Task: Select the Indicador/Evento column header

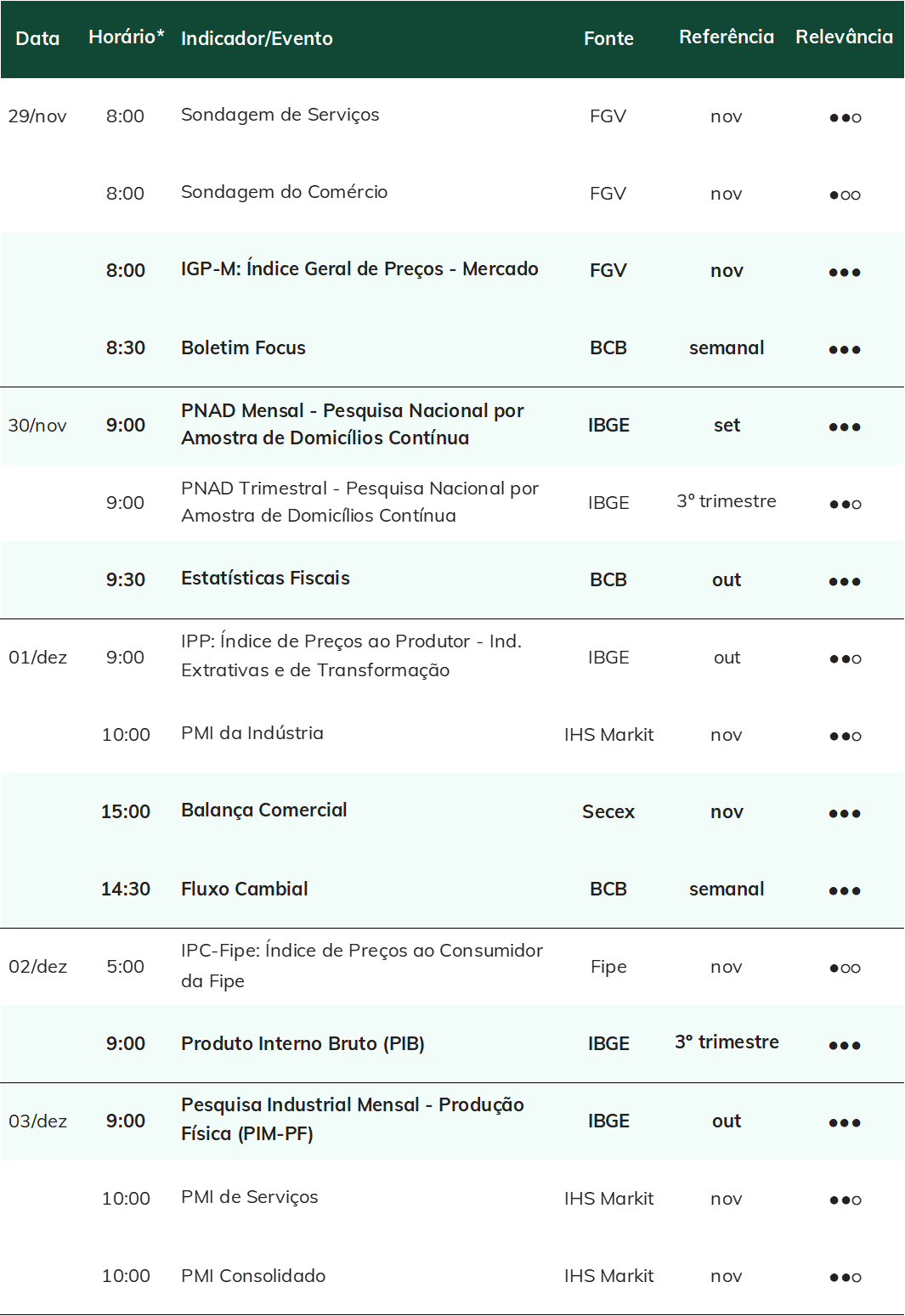Action: pyautogui.click(x=257, y=38)
